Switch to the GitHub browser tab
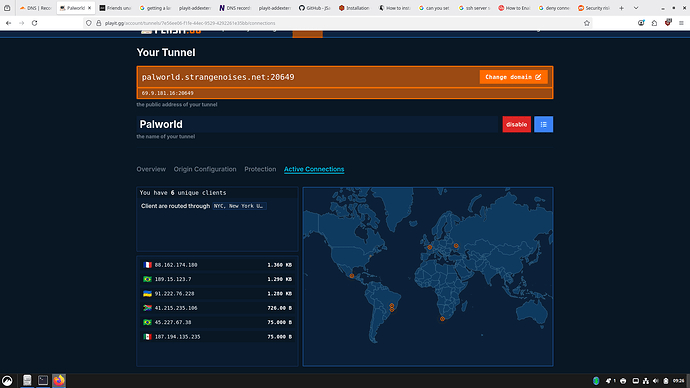Viewport: 690px width, 388px height. point(315,8)
